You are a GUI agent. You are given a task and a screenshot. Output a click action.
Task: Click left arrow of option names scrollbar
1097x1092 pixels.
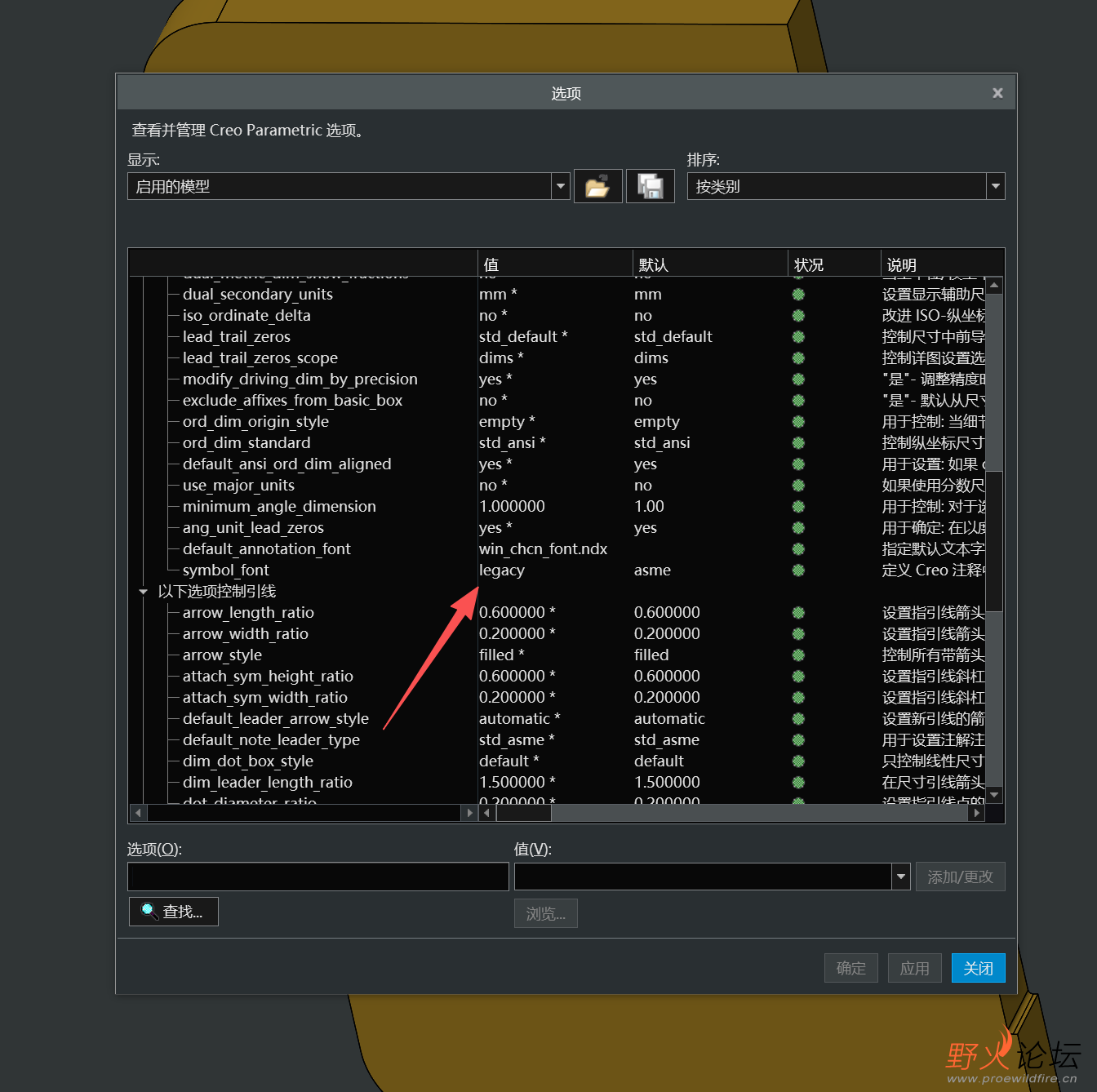138,813
